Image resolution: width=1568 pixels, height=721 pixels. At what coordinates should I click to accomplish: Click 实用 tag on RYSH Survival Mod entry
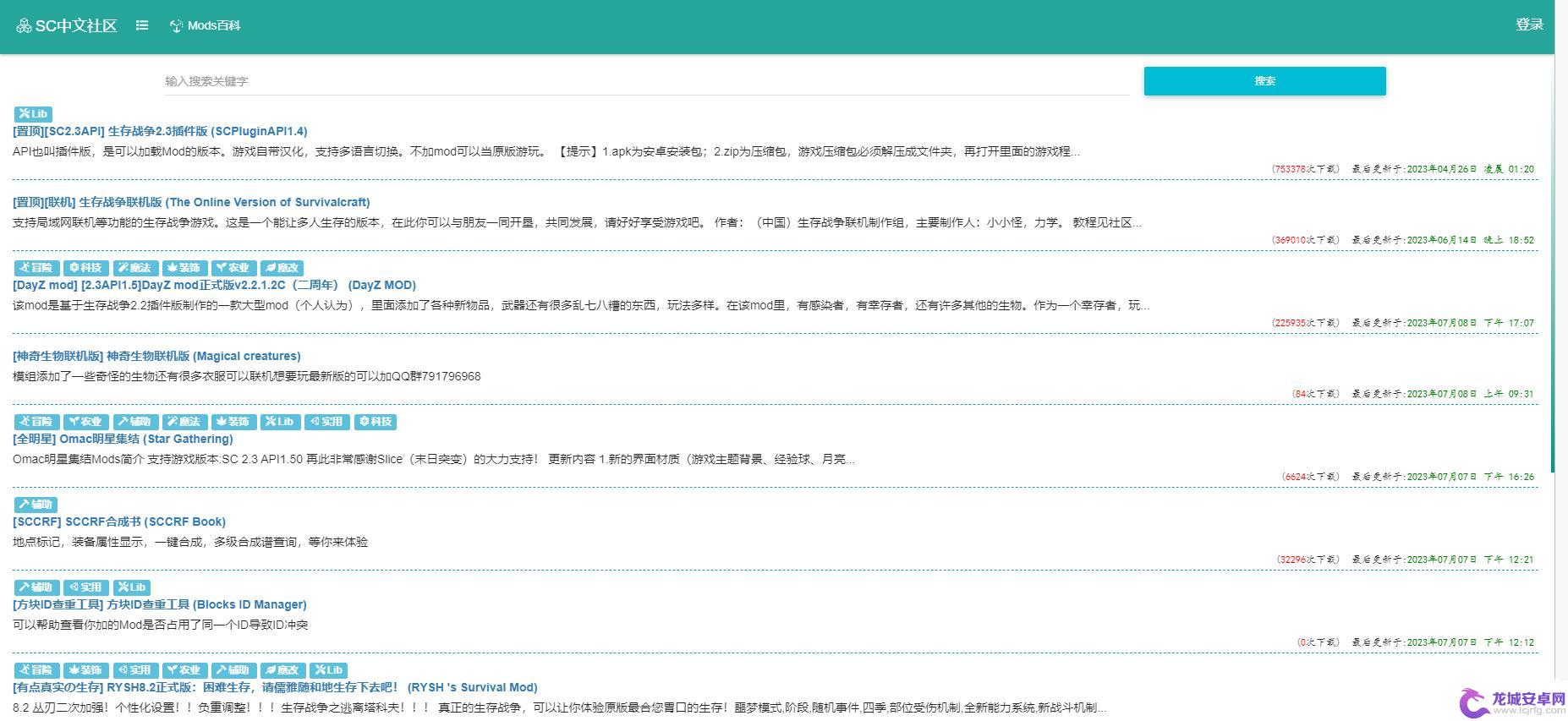pos(134,670)
